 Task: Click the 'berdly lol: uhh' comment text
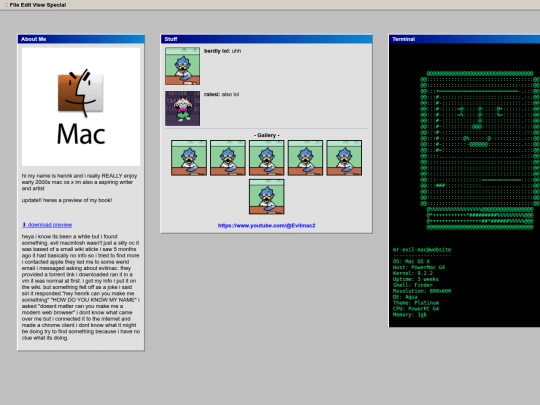222,51
